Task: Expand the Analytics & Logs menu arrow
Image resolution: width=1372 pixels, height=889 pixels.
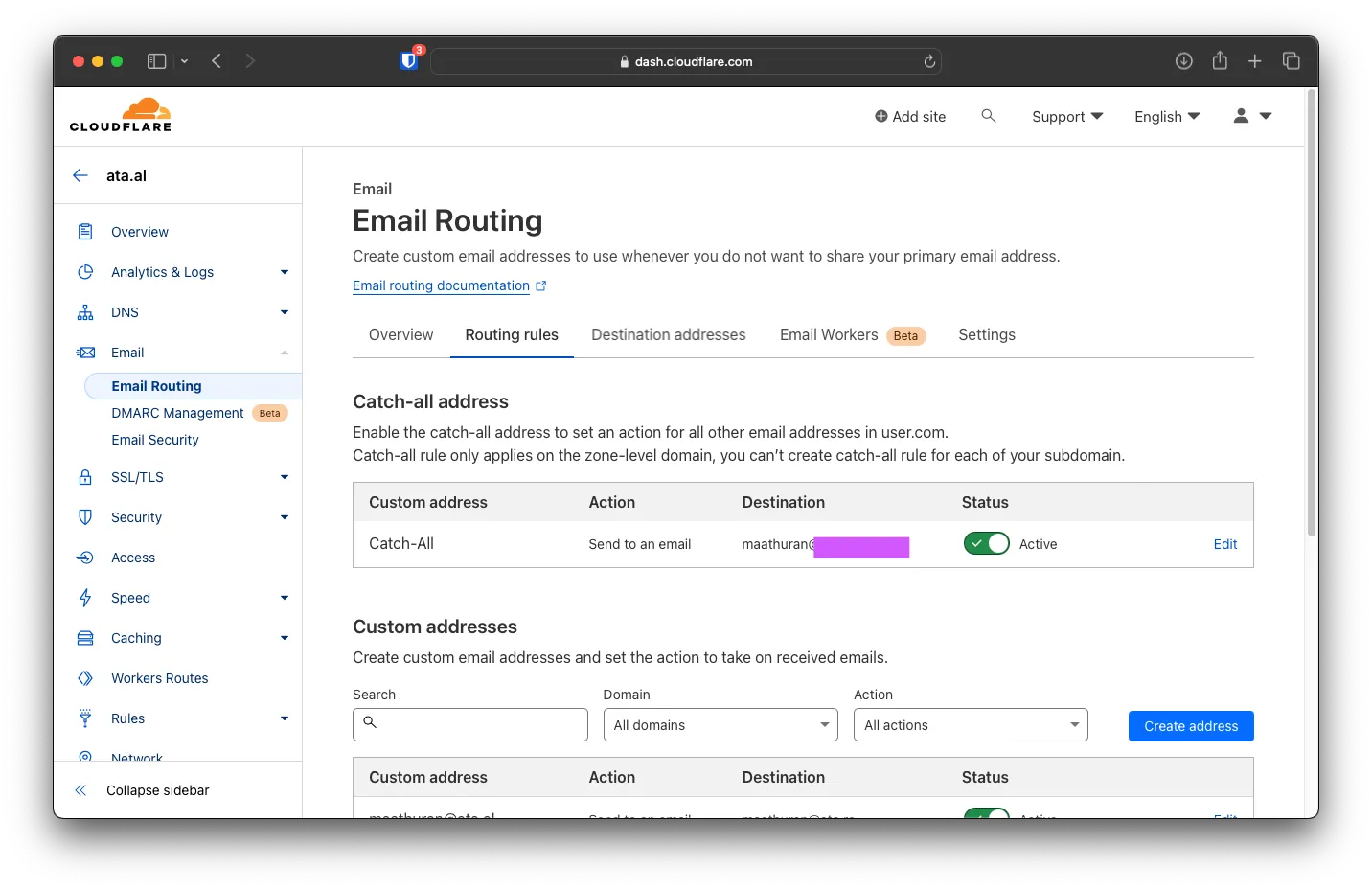Action: coord(285,272)
